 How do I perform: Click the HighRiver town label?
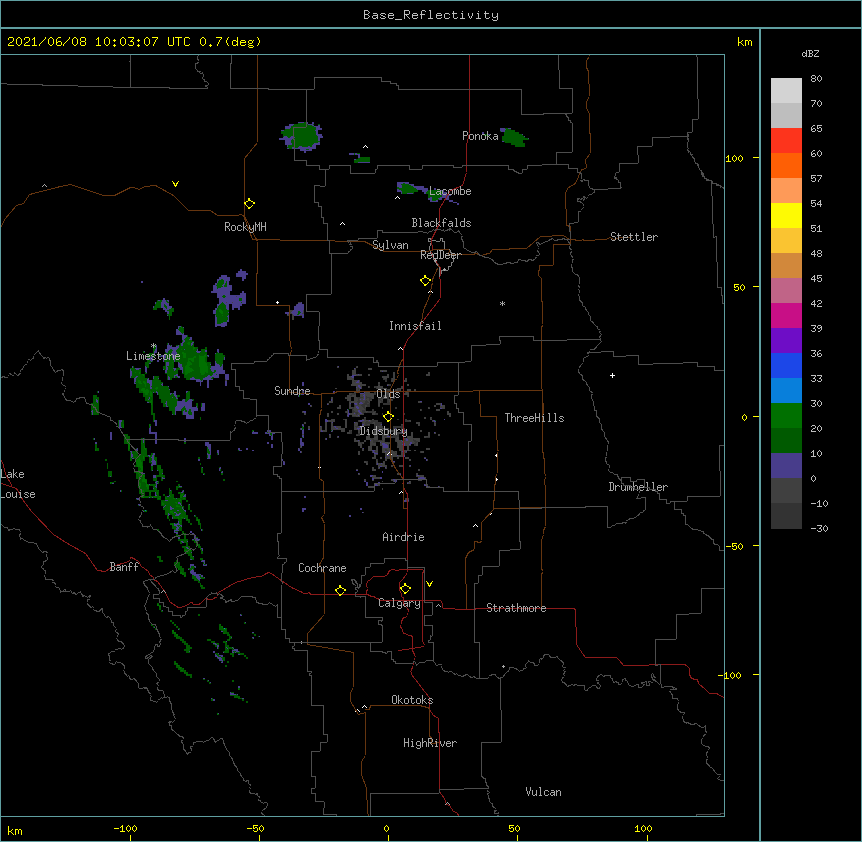pos(430,743)
